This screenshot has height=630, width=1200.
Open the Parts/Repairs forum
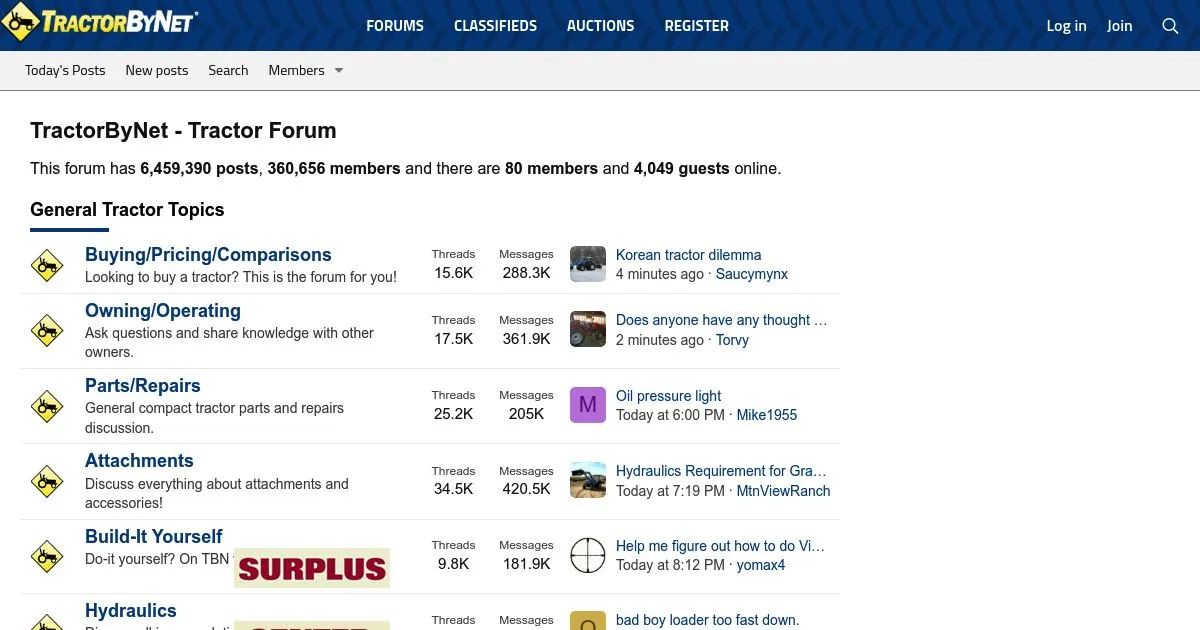pos(143,386)
